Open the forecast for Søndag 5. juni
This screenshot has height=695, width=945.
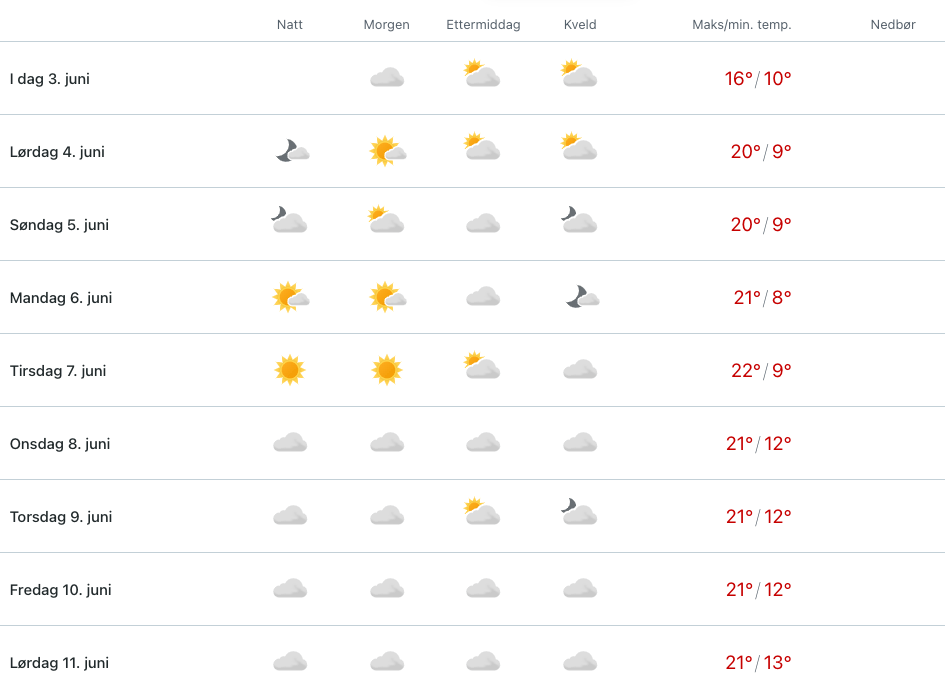(59, 225)
